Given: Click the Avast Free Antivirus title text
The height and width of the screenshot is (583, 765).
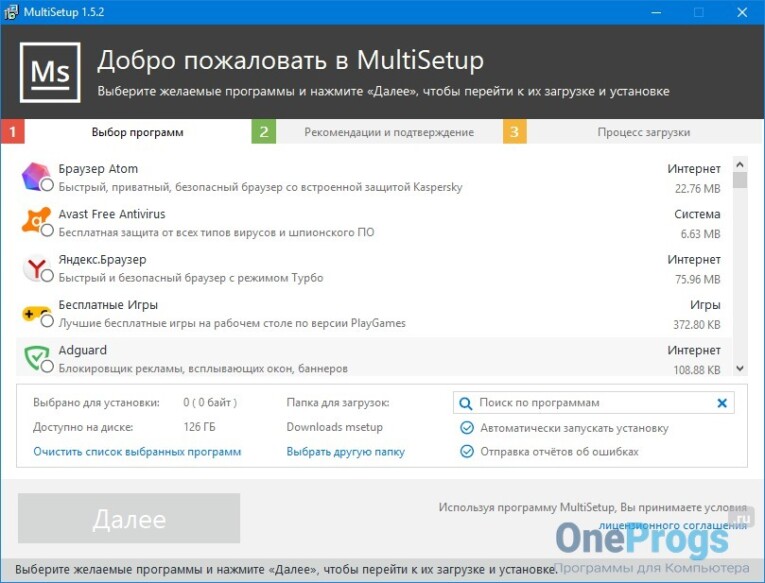Looking at the screenshot, I should (x=112, y=214).
